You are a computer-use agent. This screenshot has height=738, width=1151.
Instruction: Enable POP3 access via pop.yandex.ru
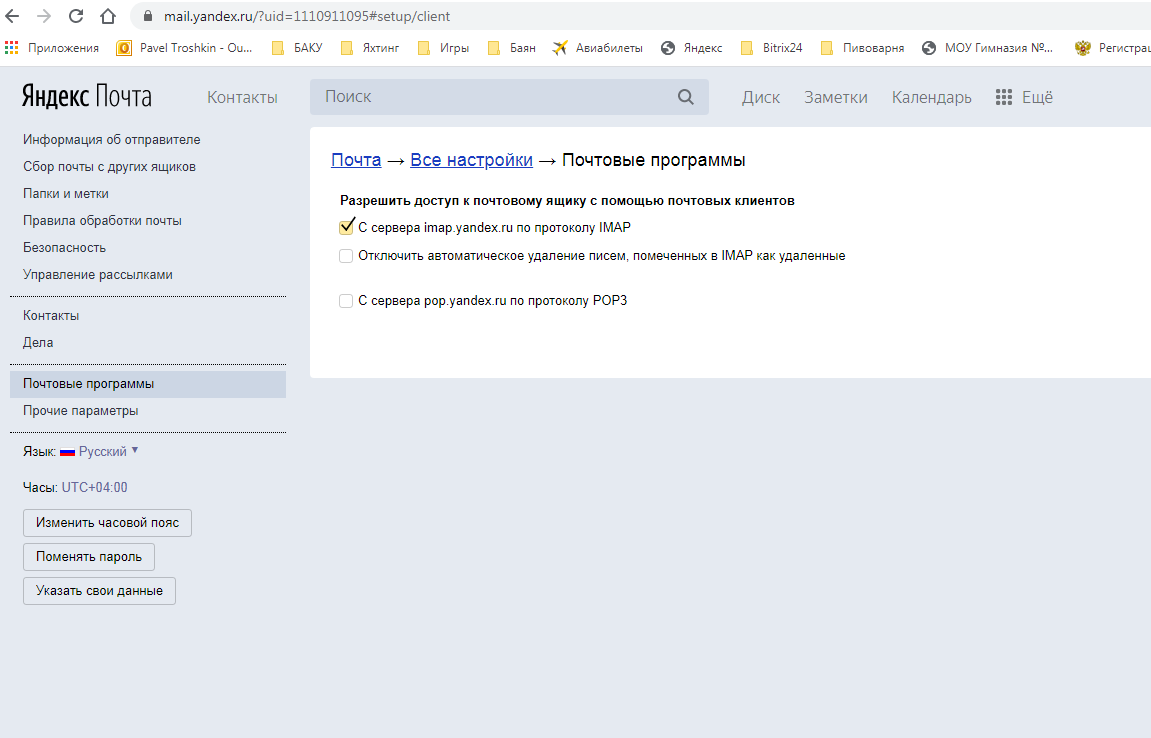point(346,300)
